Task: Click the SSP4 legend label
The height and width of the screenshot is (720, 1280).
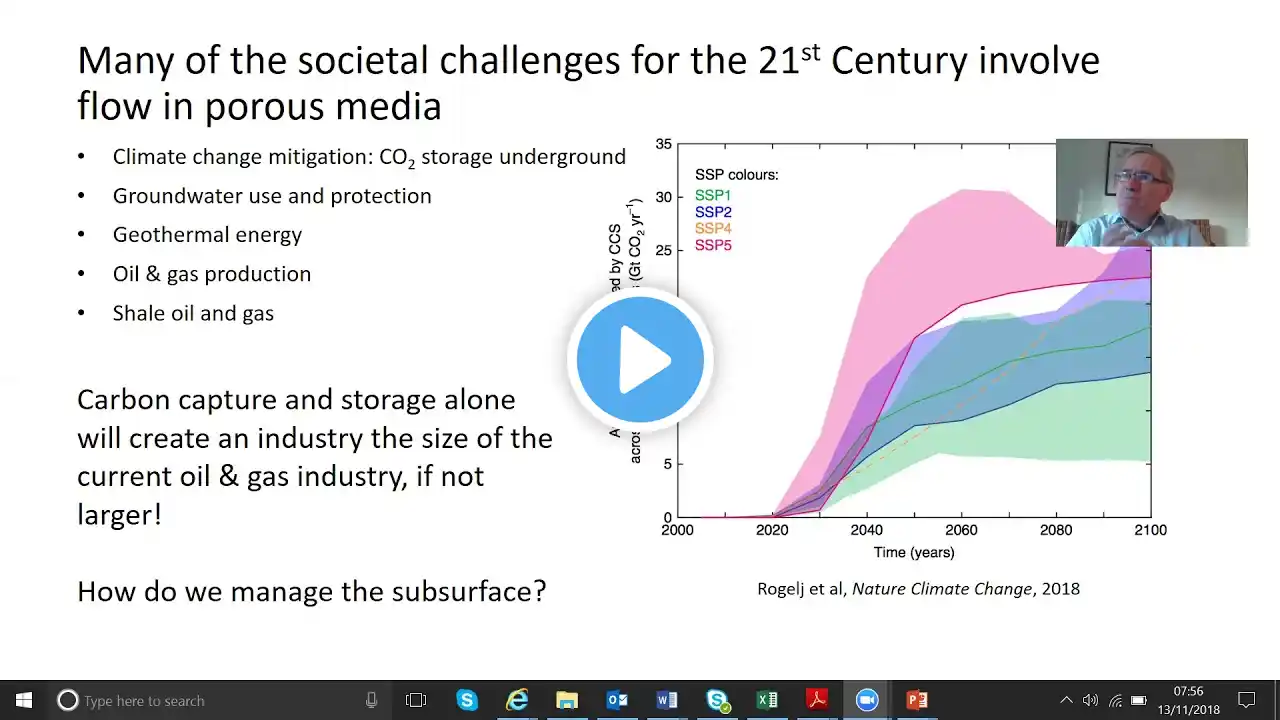Action: pos(713,229)
